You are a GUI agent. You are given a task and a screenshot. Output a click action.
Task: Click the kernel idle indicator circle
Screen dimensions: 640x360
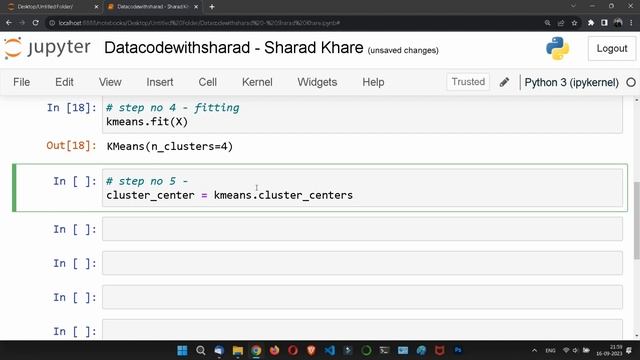point(631,82)
